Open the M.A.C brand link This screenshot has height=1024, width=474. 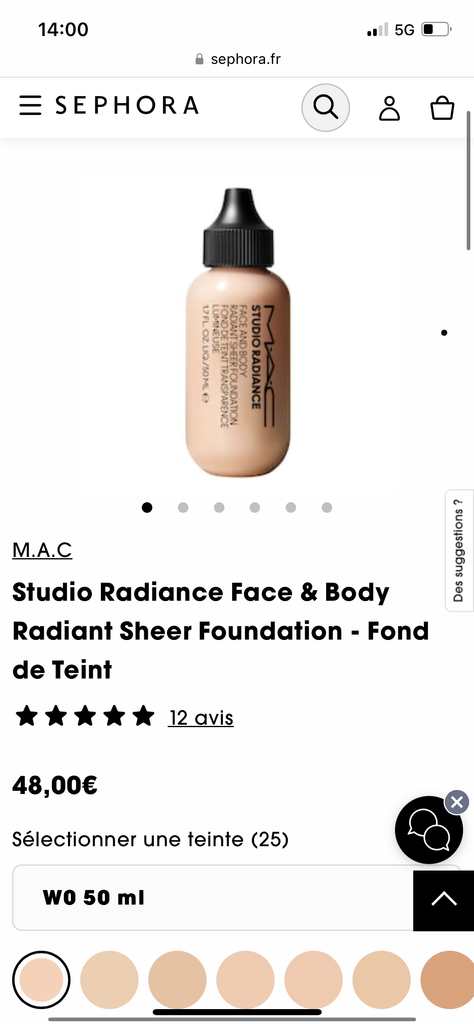42,551
